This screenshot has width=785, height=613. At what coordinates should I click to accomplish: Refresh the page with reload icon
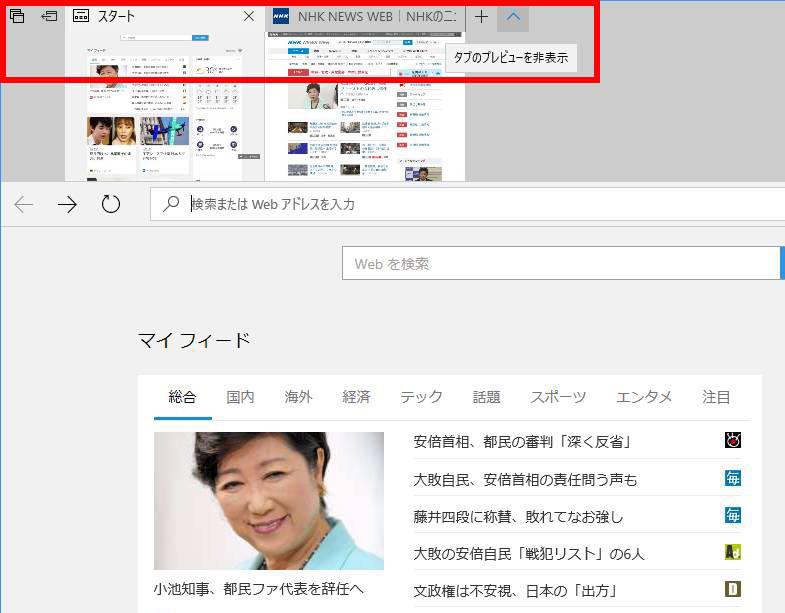(x=111, y=204)
